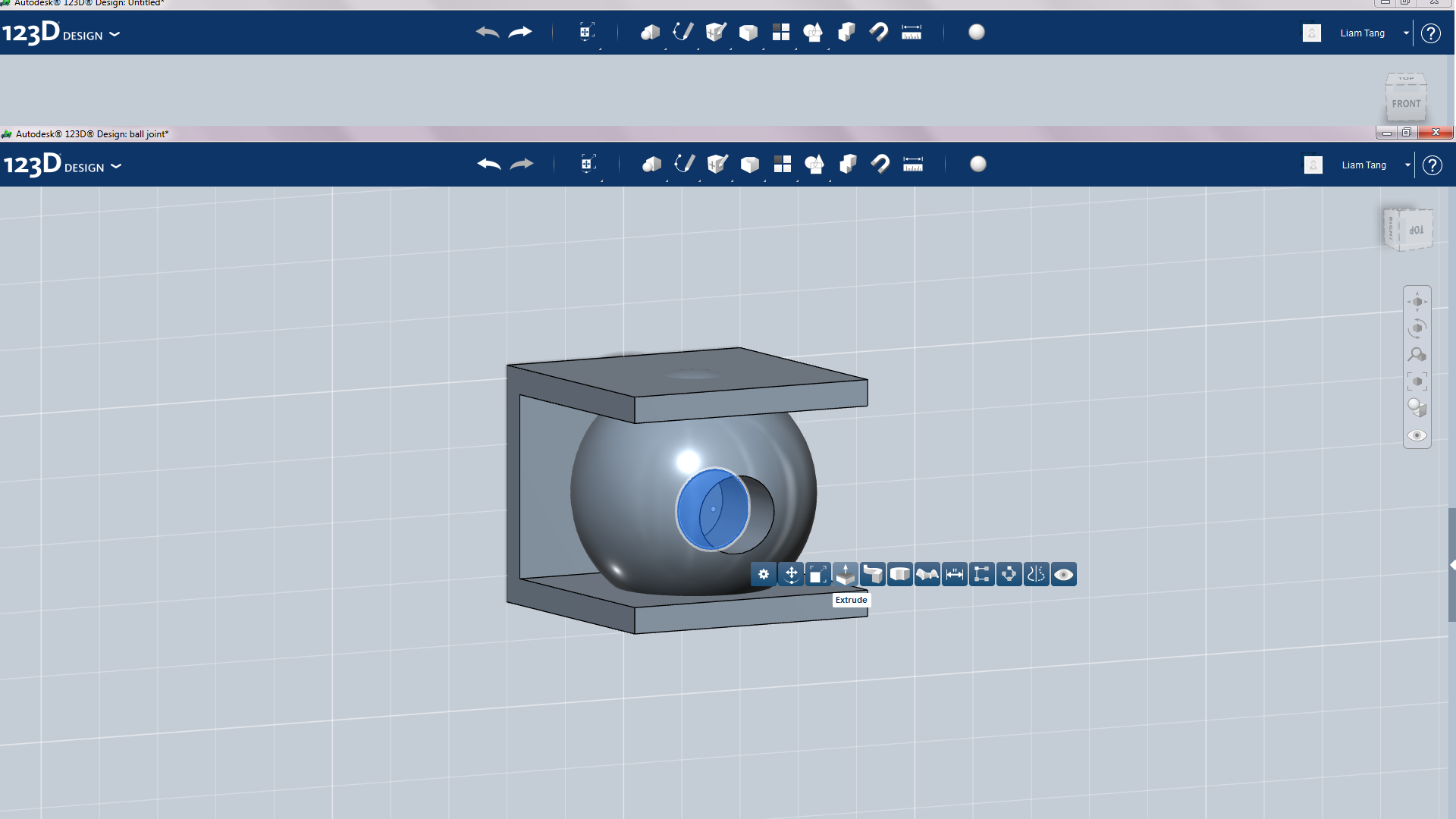Open Material sphere in ball joint window
This screenshot has width=1456, height=819.
point(978,164)
